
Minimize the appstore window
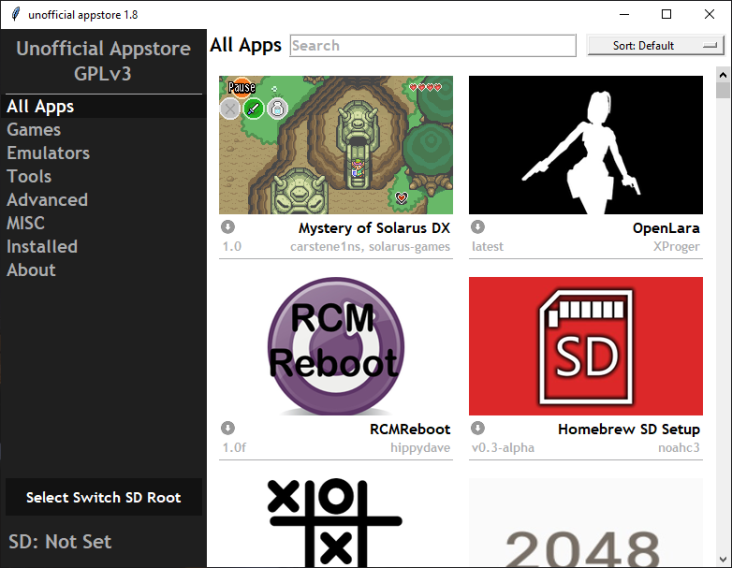[x=624, y=14]
